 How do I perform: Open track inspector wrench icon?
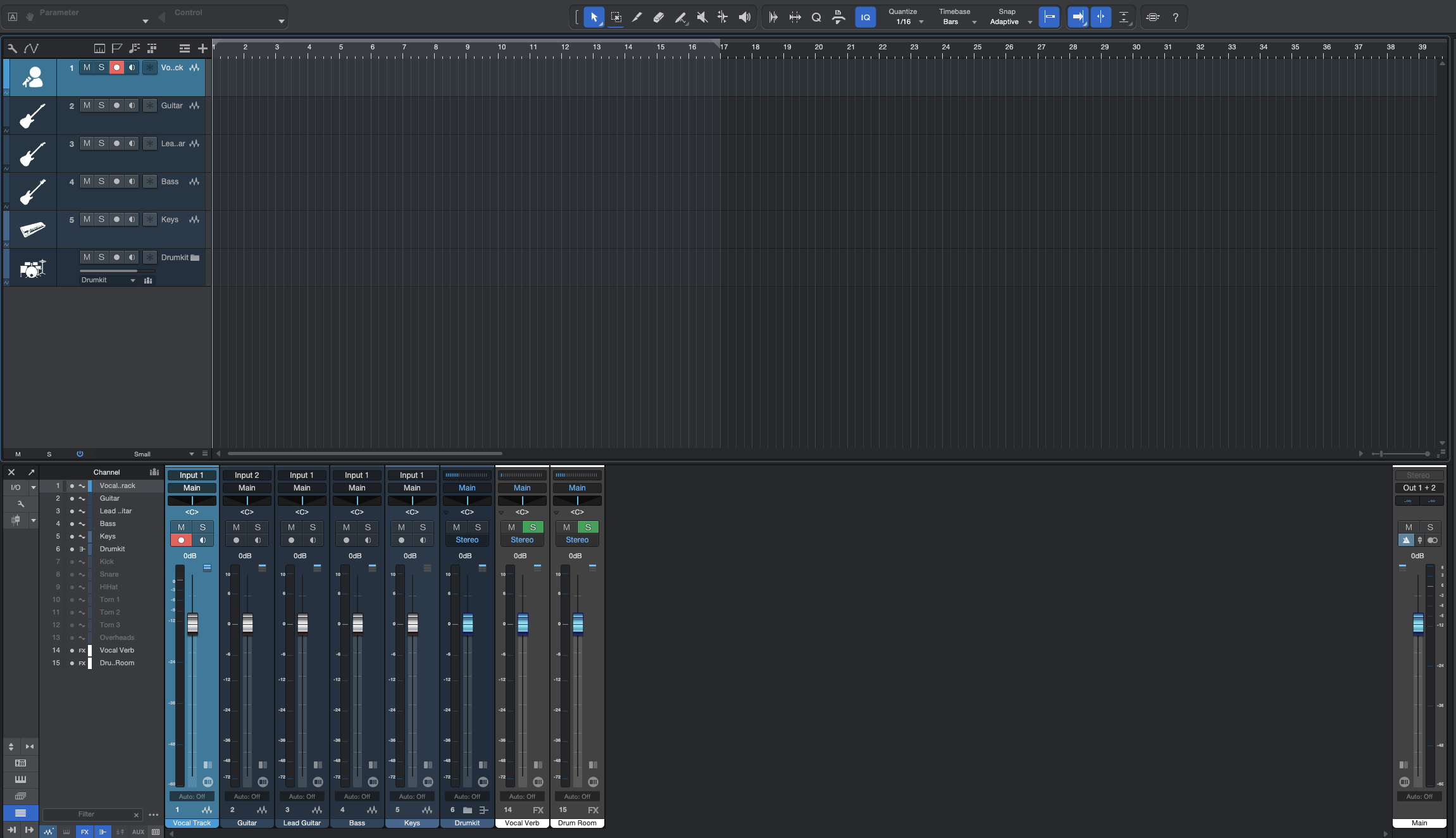coord(12,48)
